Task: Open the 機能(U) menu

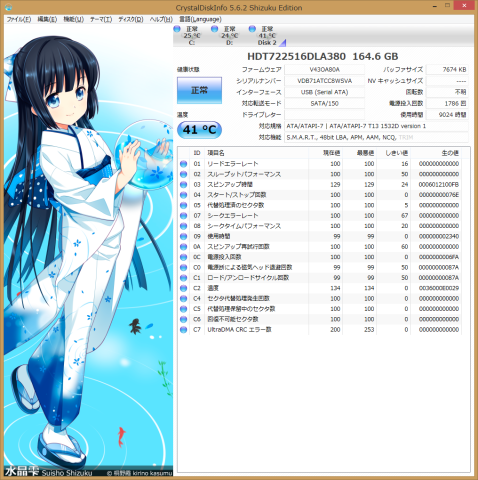Action: 73,19
